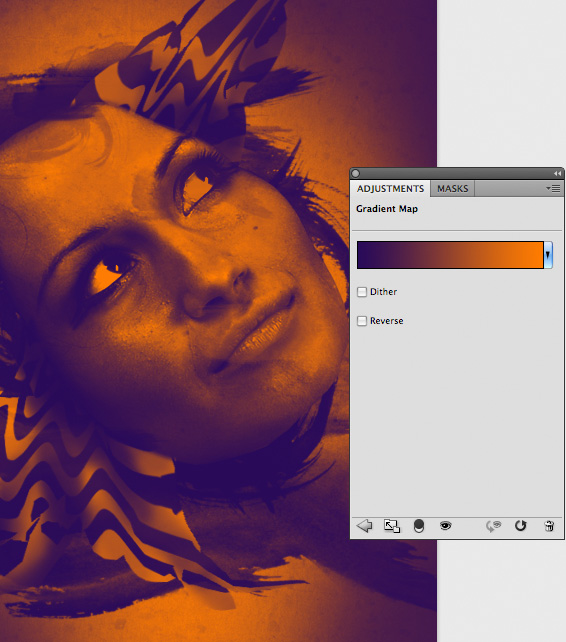Clip adjustment to layer below icon
Viewport: 566px width, 642px height.
(x=419, y=526)
